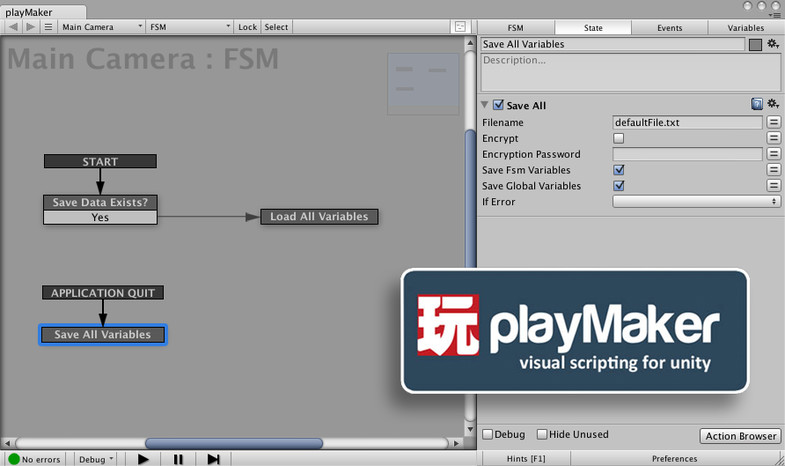Open the Debug dropdown in the status bar
The height and width of the screenshot is (466, 785).
(96, 459)
